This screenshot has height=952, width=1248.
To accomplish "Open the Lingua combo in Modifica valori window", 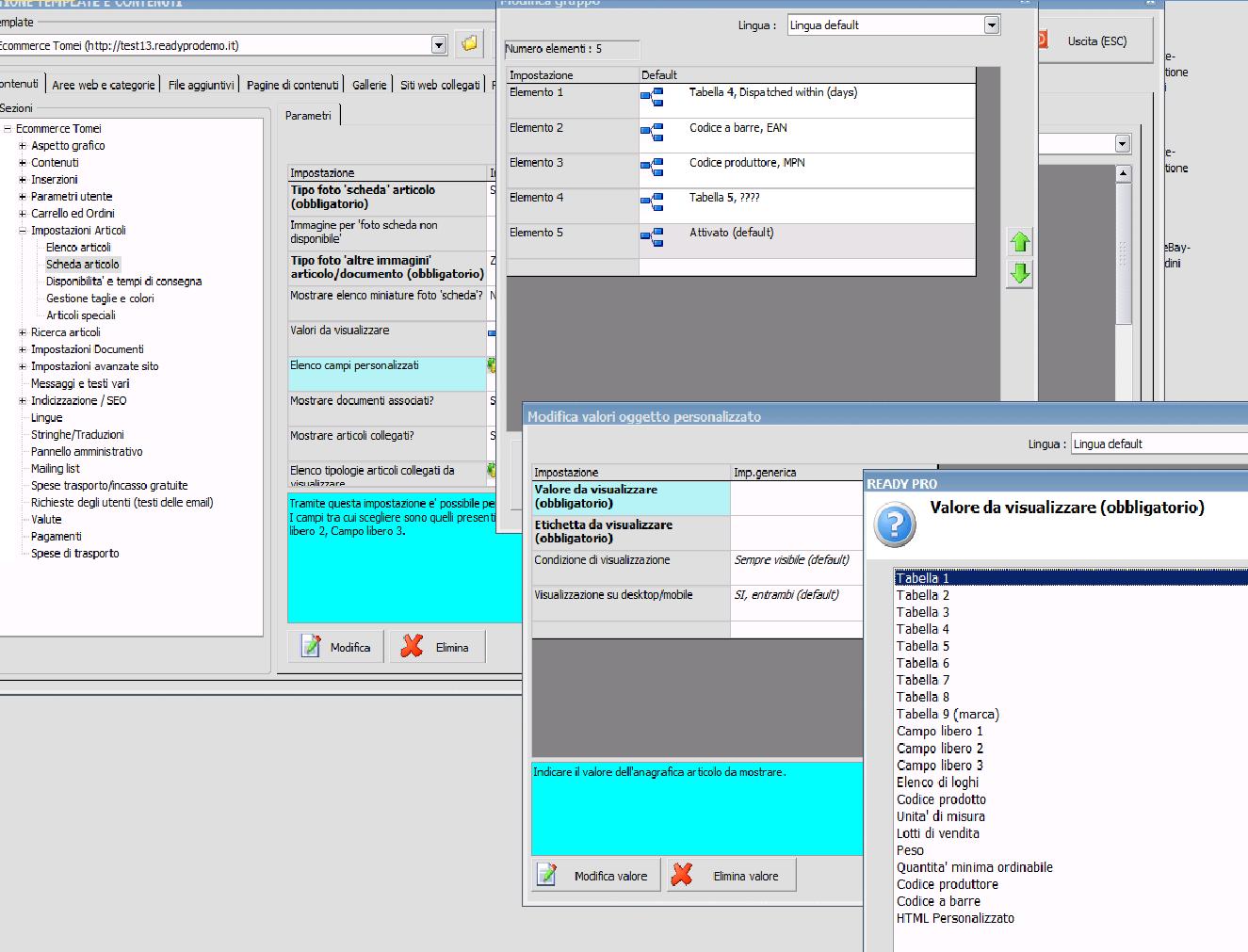I will [1159, 444].
